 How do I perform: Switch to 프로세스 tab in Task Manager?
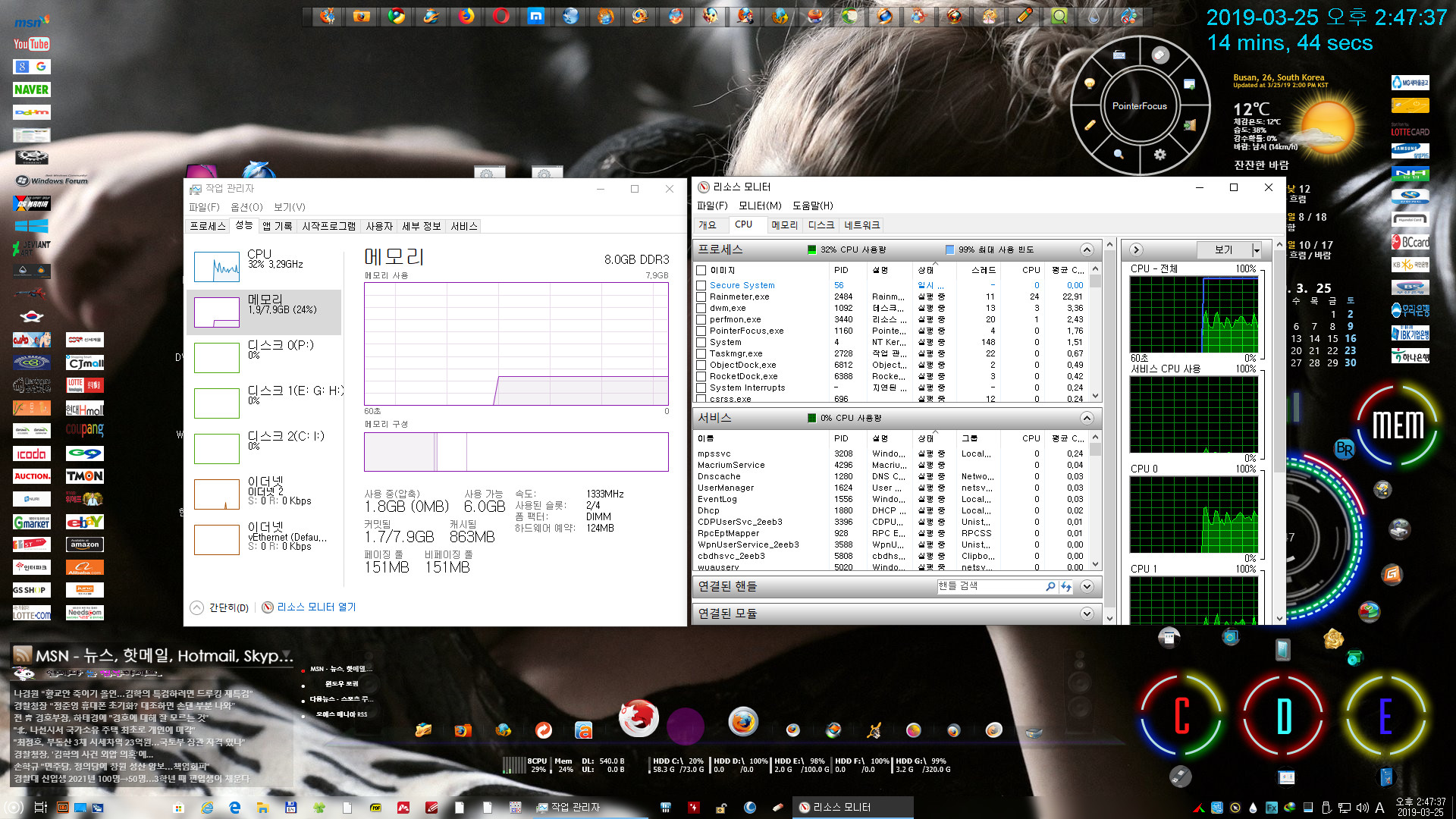click(x=208, y=226)
